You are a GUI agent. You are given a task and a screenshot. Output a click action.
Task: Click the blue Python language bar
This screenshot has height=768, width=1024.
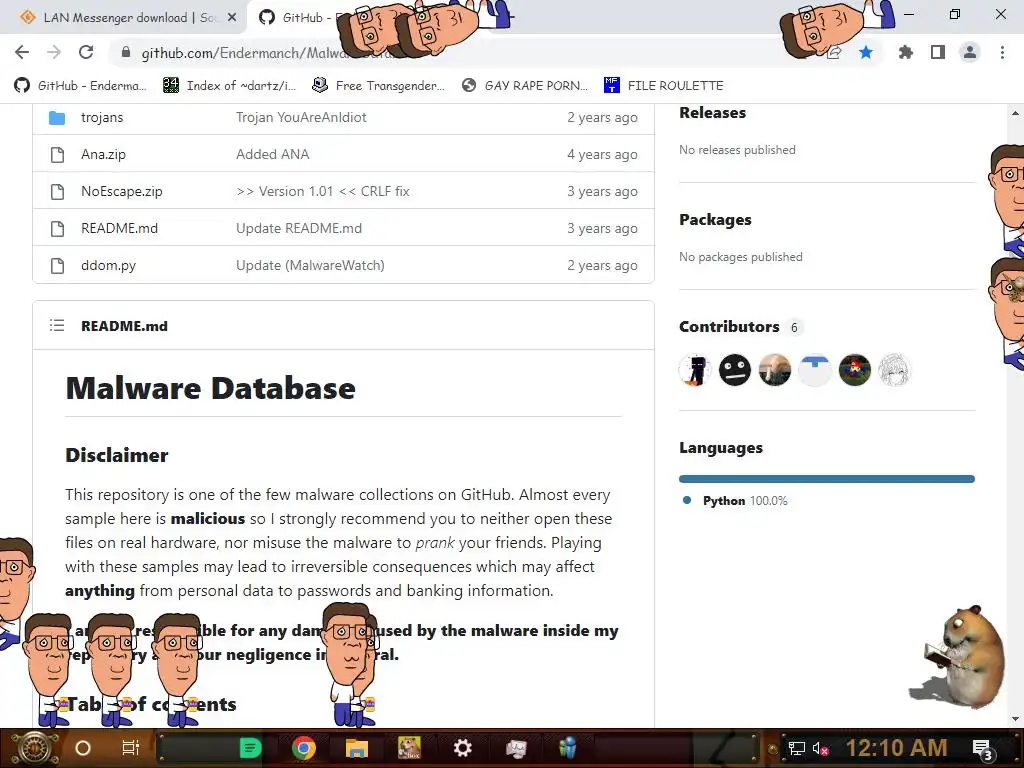pos(827,479)
